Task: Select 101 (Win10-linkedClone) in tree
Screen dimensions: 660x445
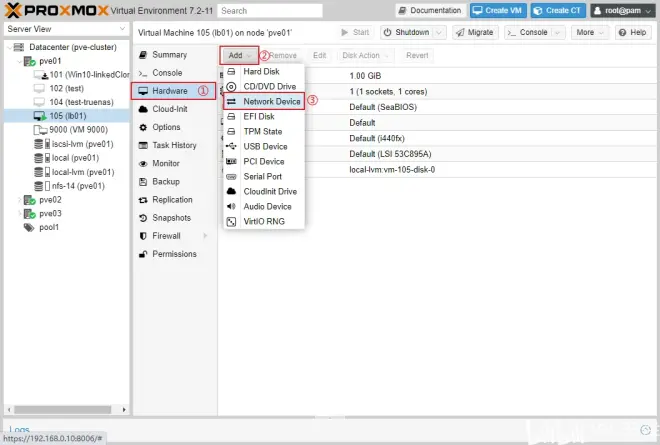Action: [x=67, y=75]
